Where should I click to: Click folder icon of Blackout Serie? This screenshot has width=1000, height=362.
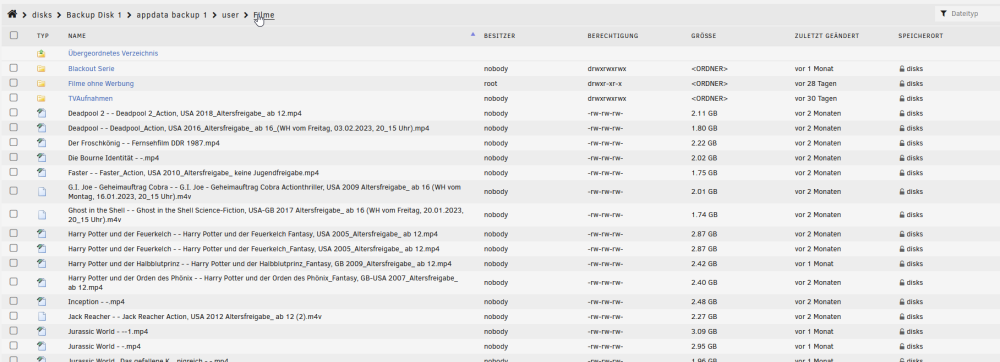(x=41, y=69)
